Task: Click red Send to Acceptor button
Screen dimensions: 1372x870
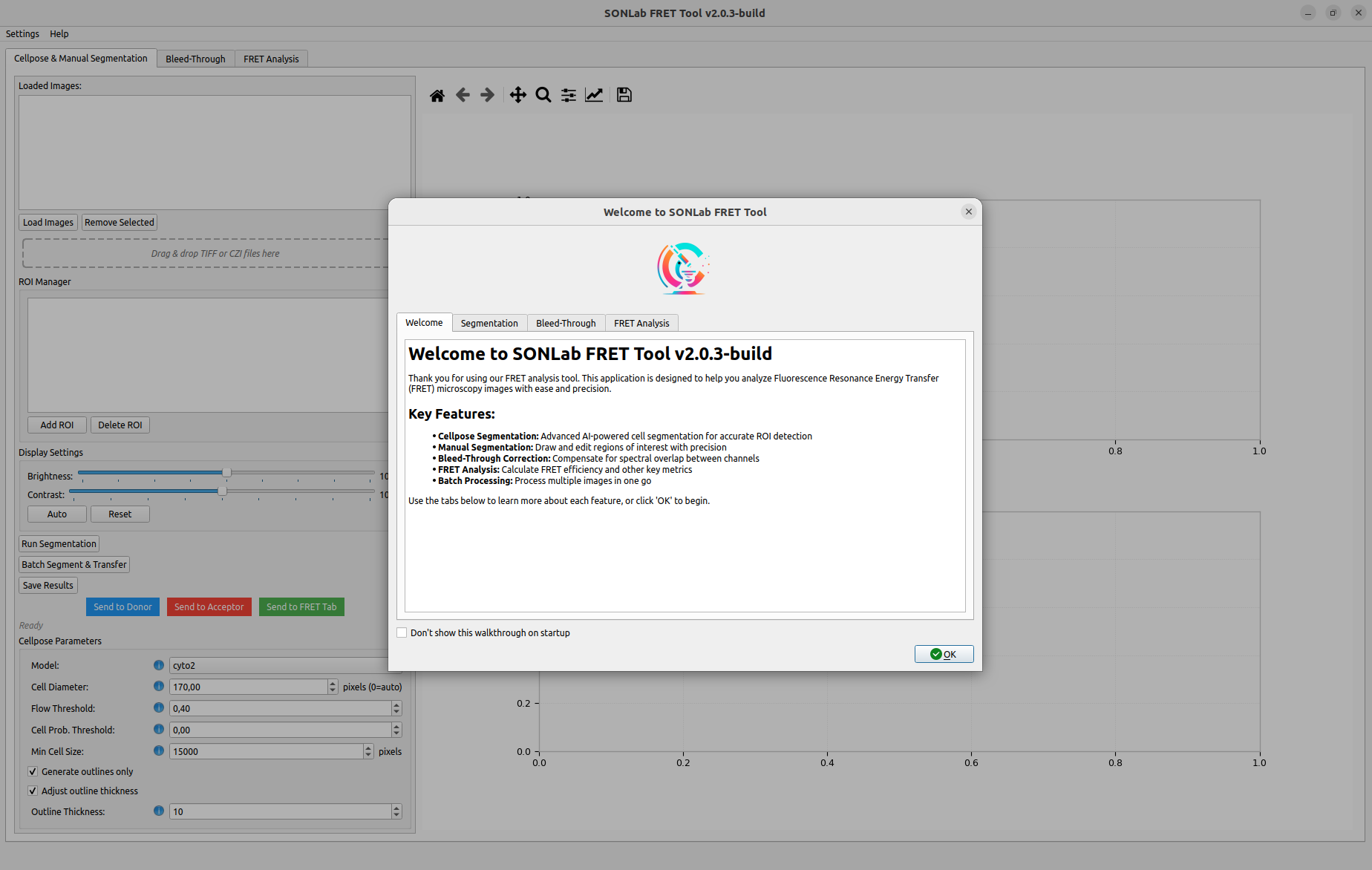Action: click(209, 606)
